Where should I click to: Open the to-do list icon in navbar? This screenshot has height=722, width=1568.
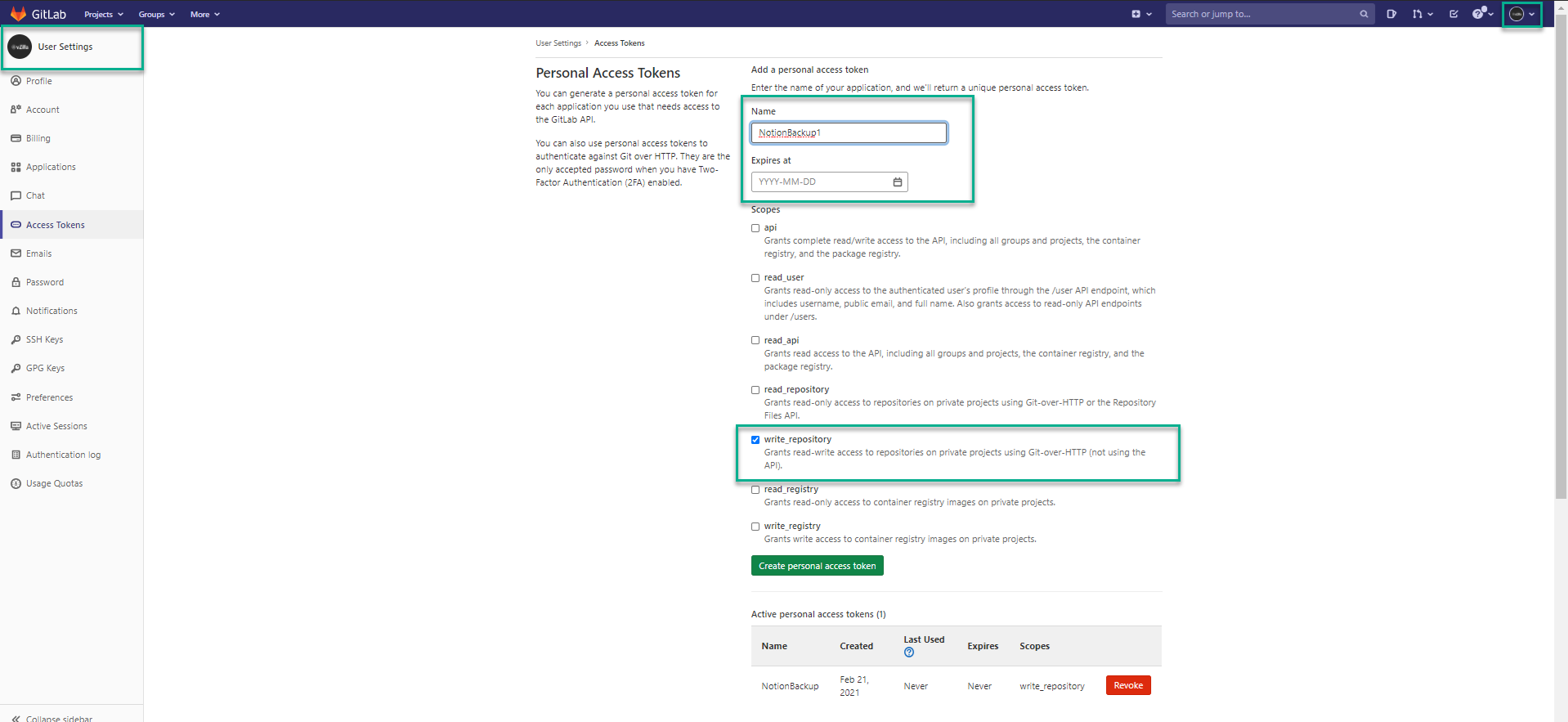1454,14
